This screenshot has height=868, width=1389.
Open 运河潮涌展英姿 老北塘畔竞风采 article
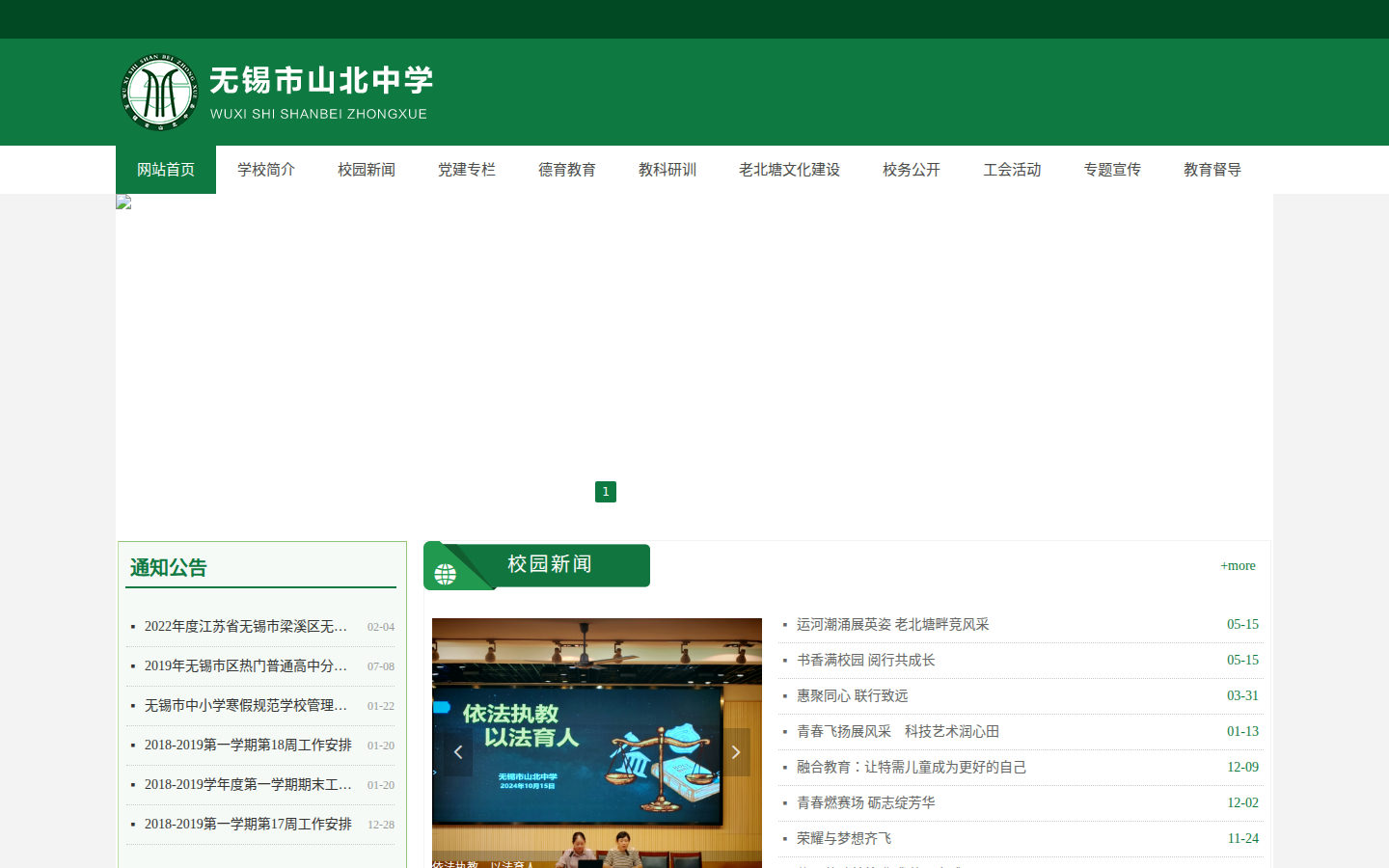893,625
